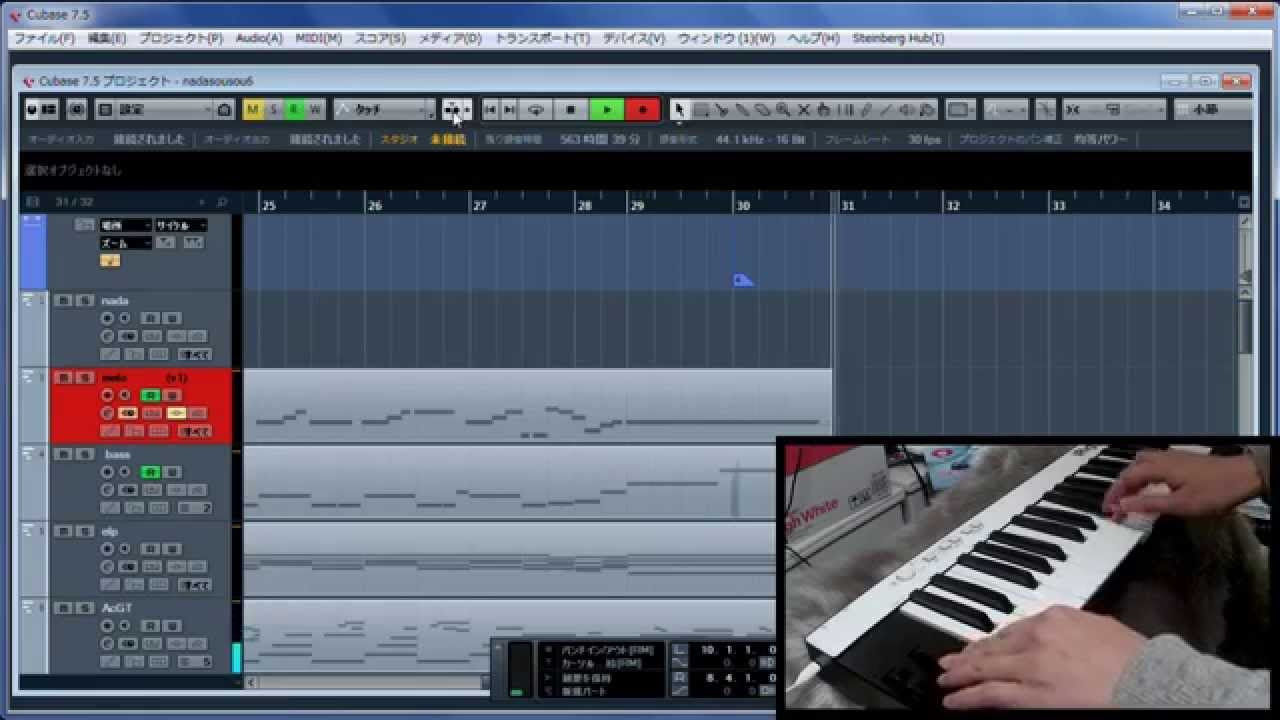1280x720 pixels.
Task: Select the Range Selection tool
Action: 701,110
